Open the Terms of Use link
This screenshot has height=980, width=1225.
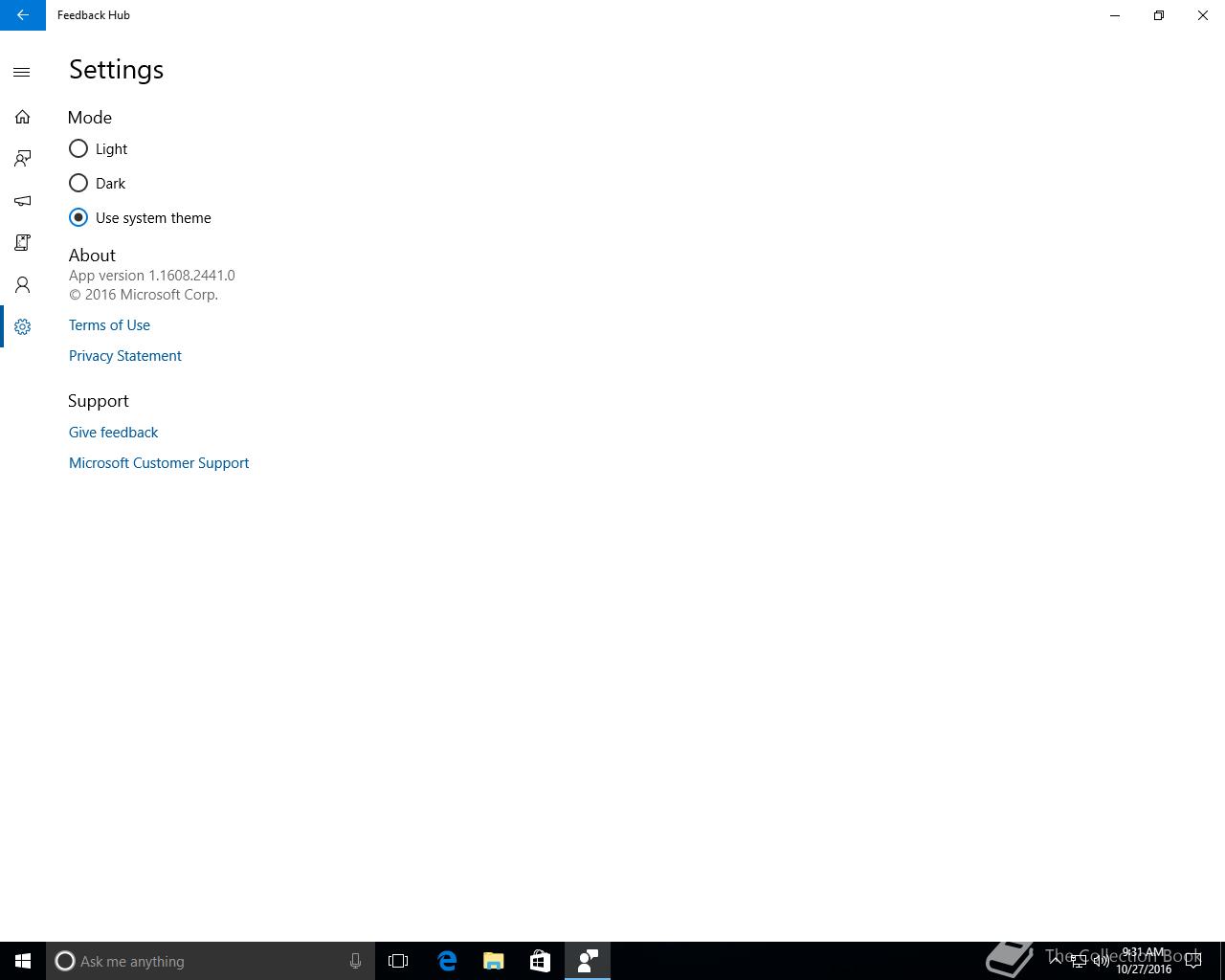coord(109,325)
